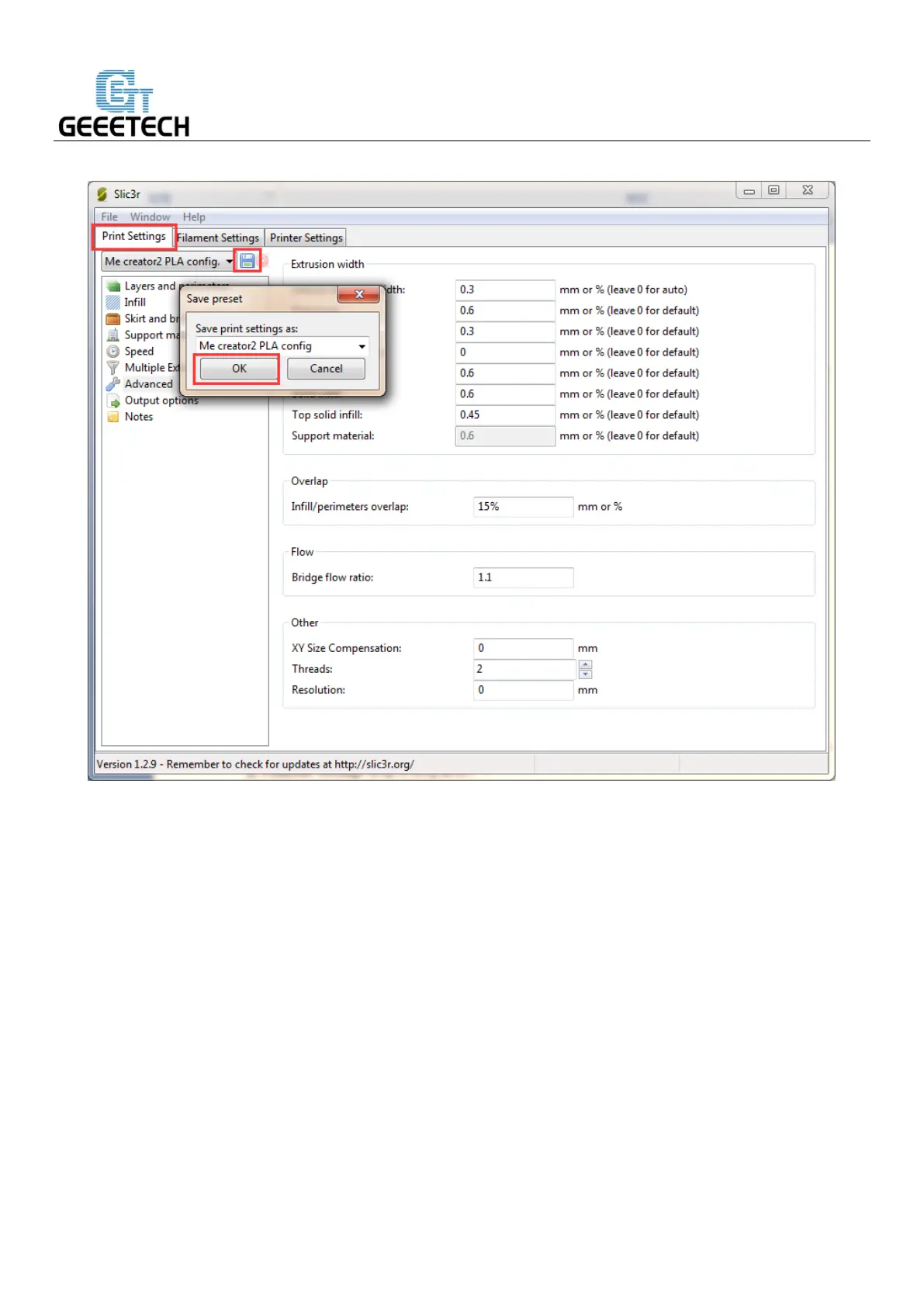
Task: Click the Save preset dialog title
Action: (x=214, y=299)
